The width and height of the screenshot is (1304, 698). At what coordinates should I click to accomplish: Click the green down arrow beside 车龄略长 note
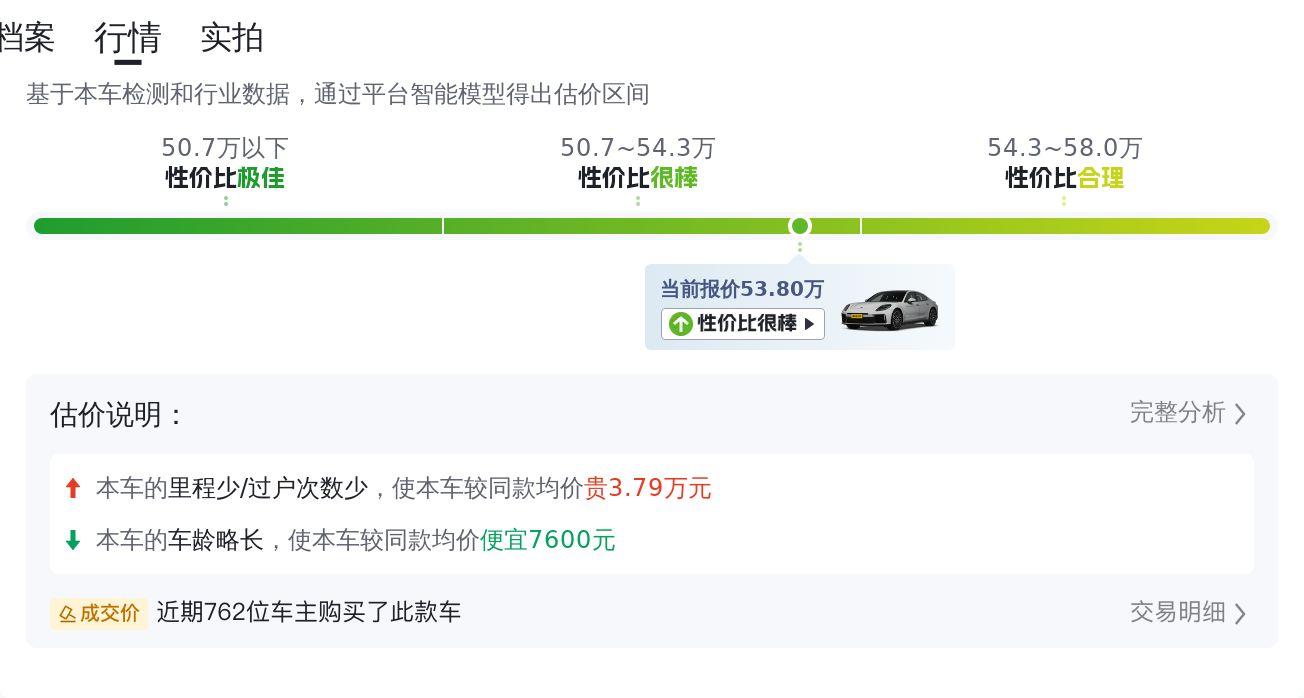[72, 539]
